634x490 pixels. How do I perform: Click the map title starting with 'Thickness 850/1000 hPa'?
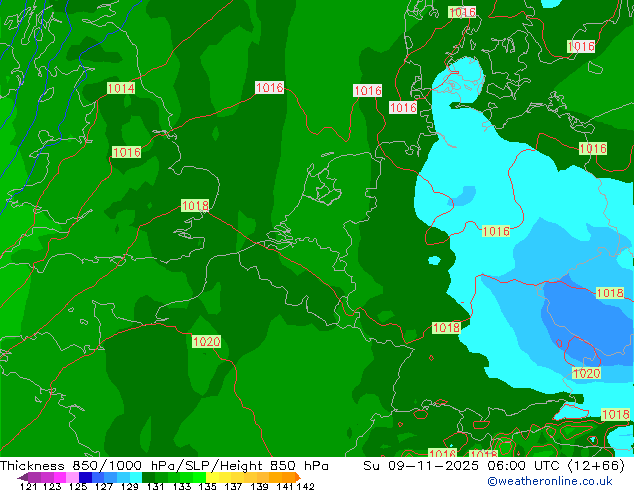[164, 466]
